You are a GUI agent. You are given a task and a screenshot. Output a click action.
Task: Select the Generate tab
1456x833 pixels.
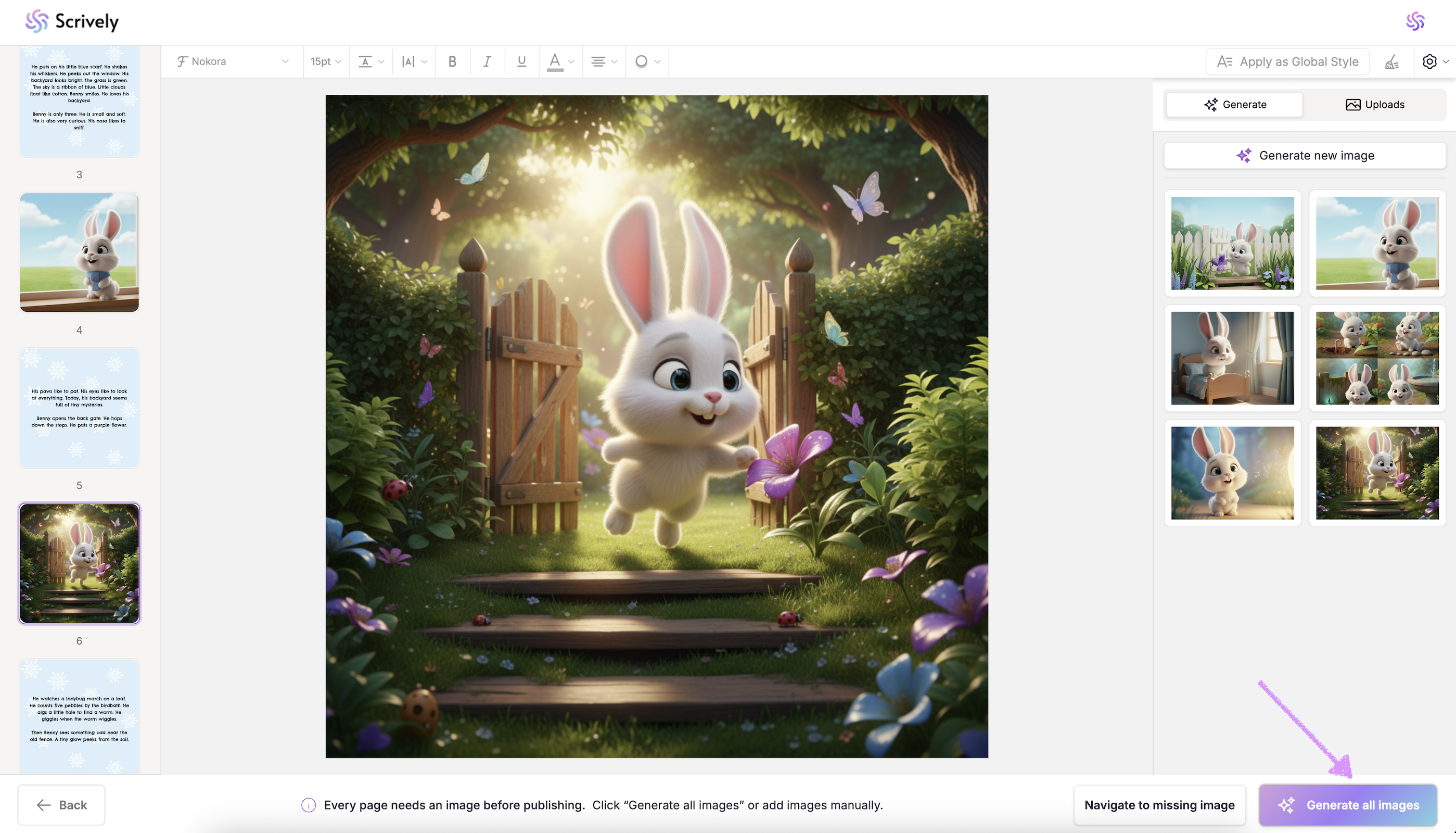pos(1235,105)
